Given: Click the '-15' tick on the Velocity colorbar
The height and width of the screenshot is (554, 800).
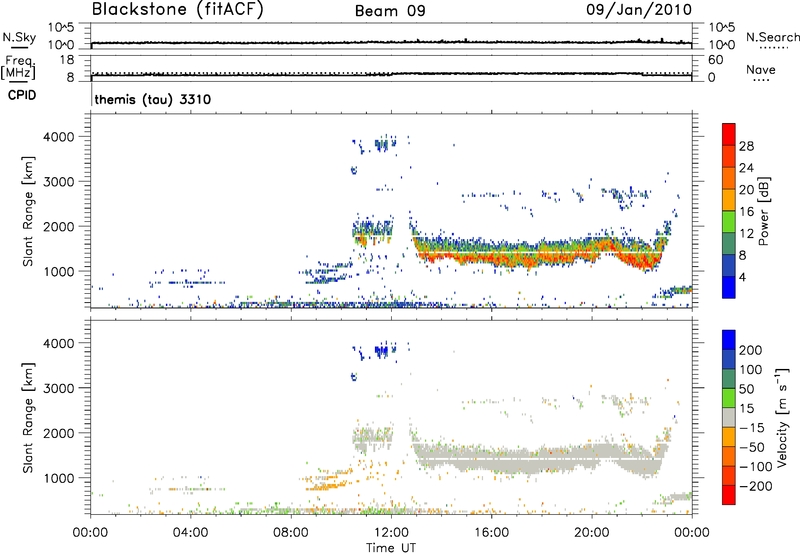Looking at the screenshot, I should coord(752,428).
